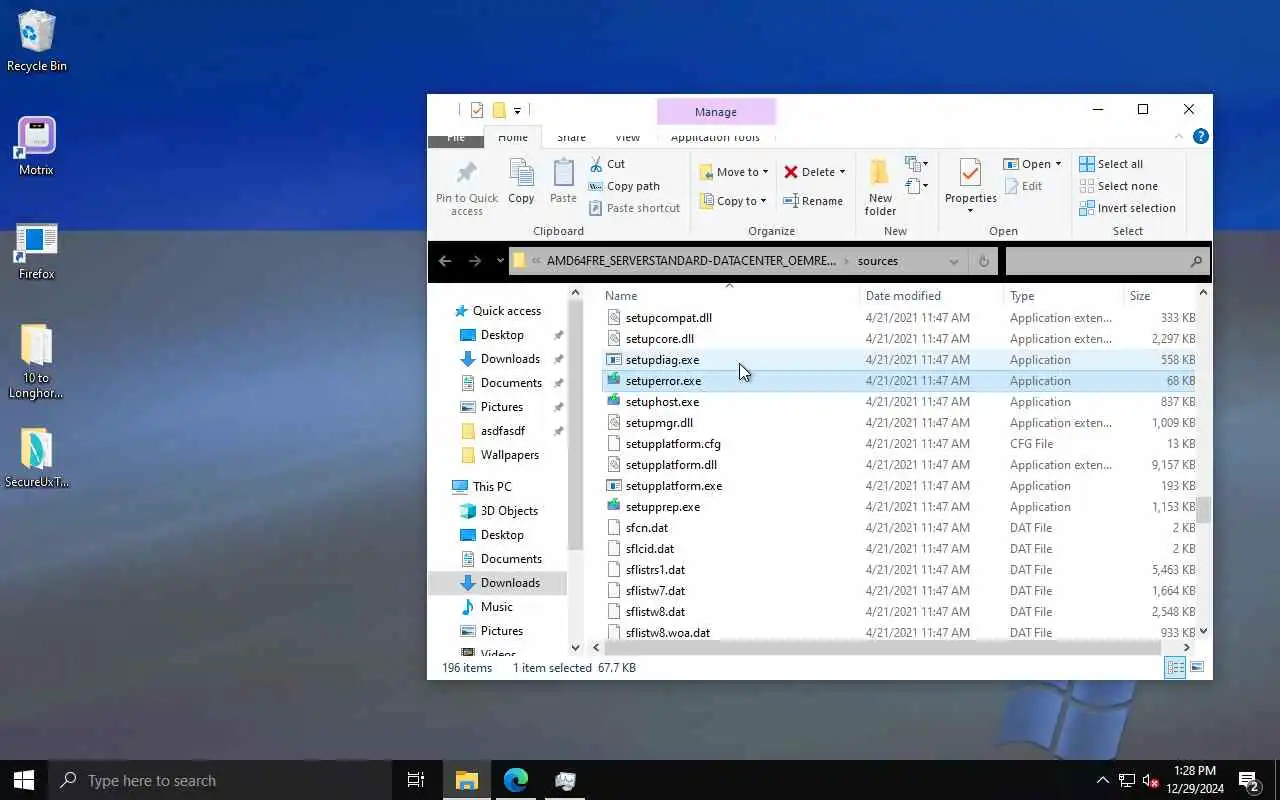Switch to the Share ribbon tab
This screenshot has width=1280, height=800.
coord(571,137)
